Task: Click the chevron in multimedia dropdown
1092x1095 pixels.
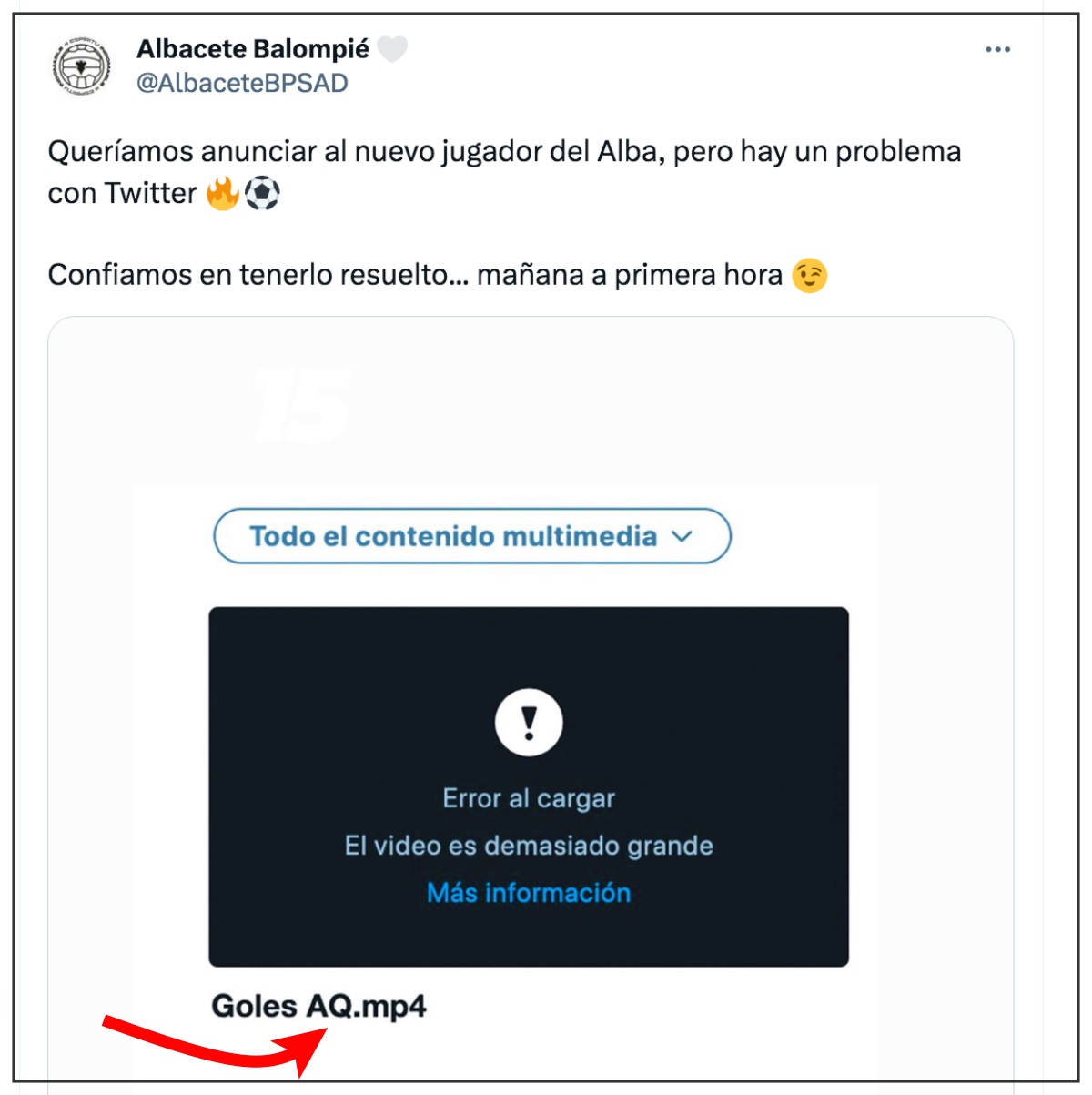Action: pos(682,536)
